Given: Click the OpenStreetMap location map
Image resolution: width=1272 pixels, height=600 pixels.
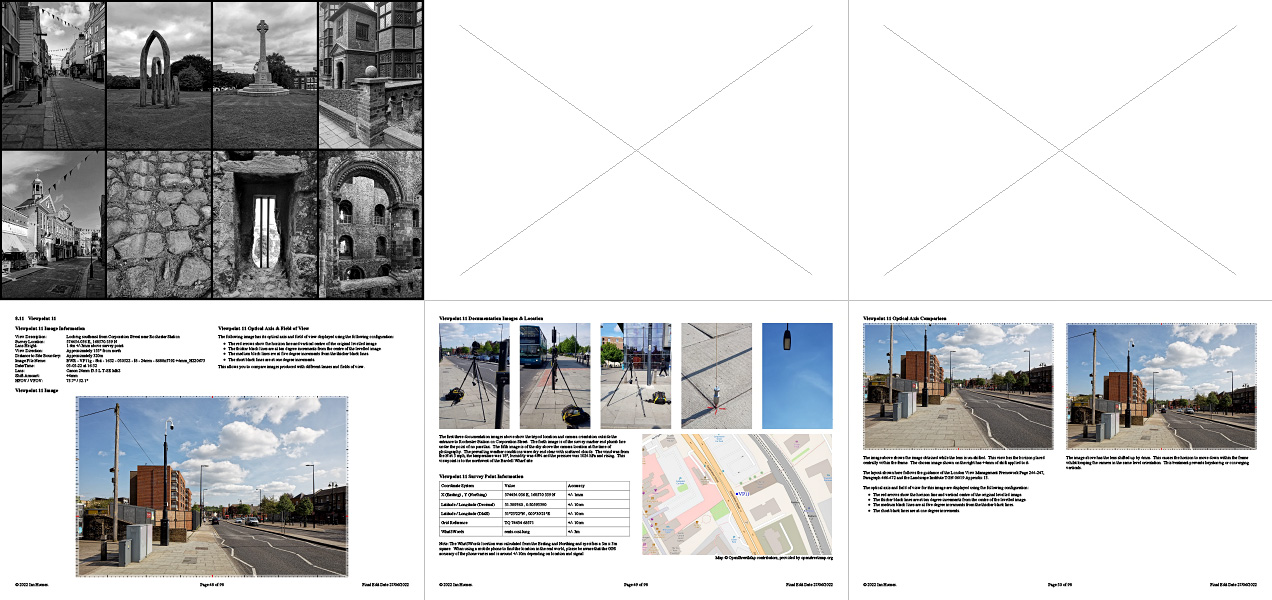Looking at the screenshot, I should 737,494.
